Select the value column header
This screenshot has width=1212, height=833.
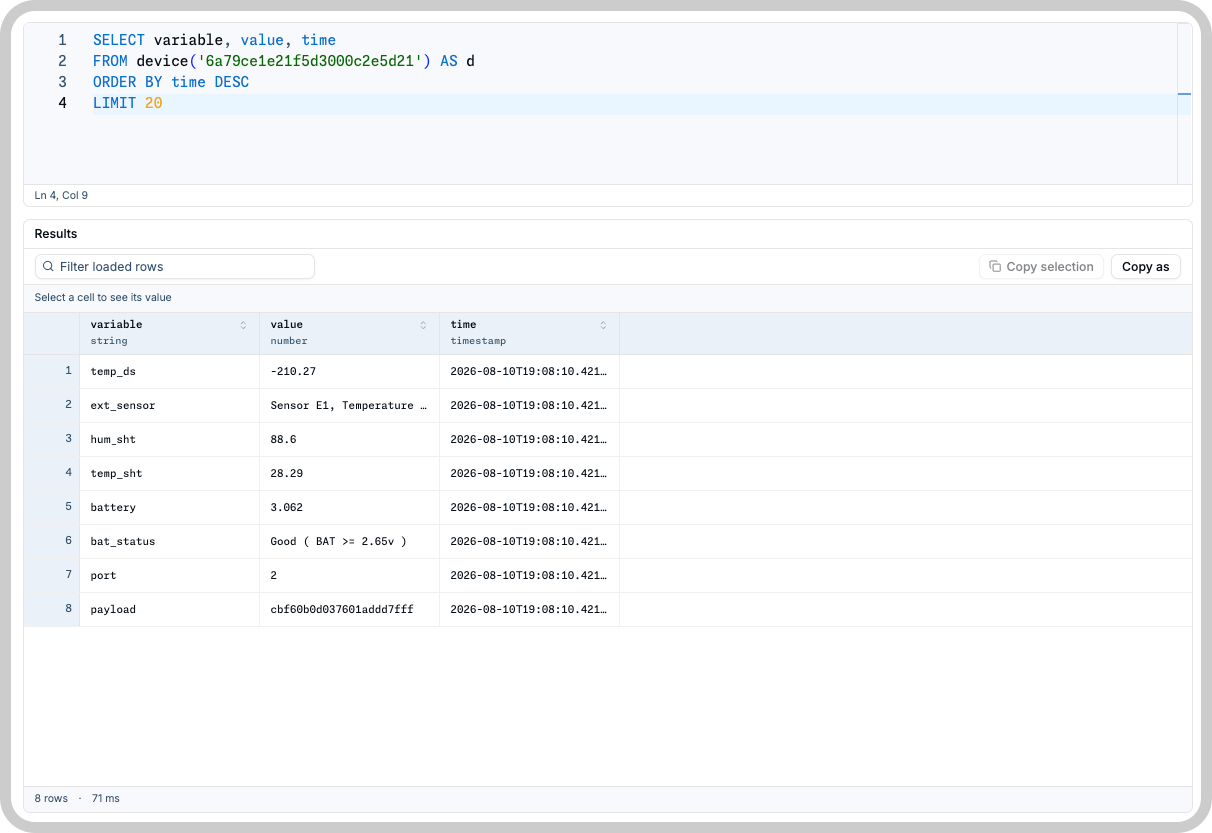tap(350, 333)
